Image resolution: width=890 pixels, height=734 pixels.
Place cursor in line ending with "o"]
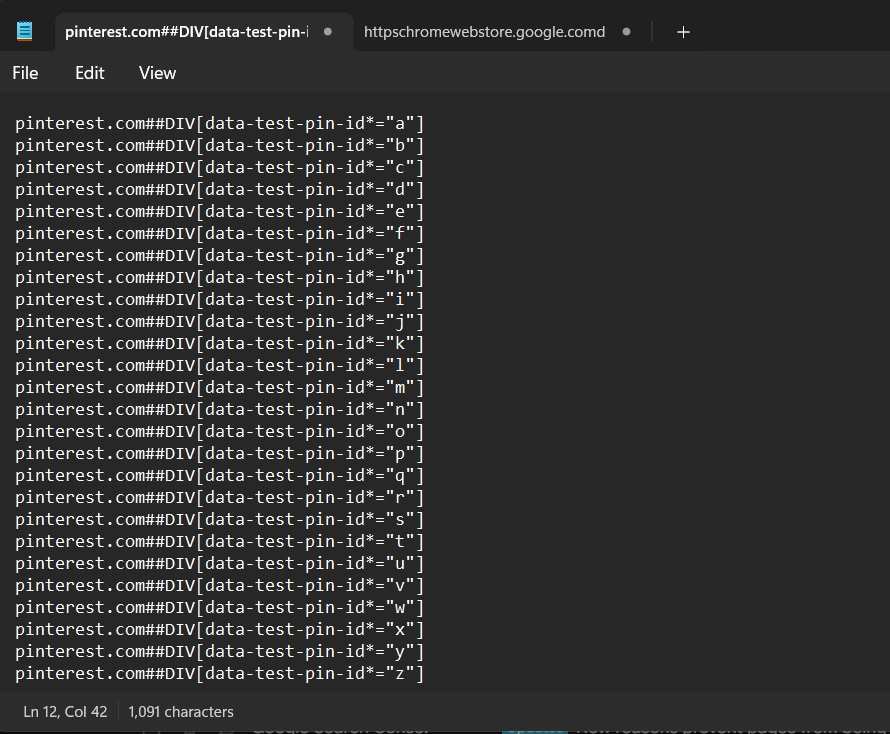(219, 432)
